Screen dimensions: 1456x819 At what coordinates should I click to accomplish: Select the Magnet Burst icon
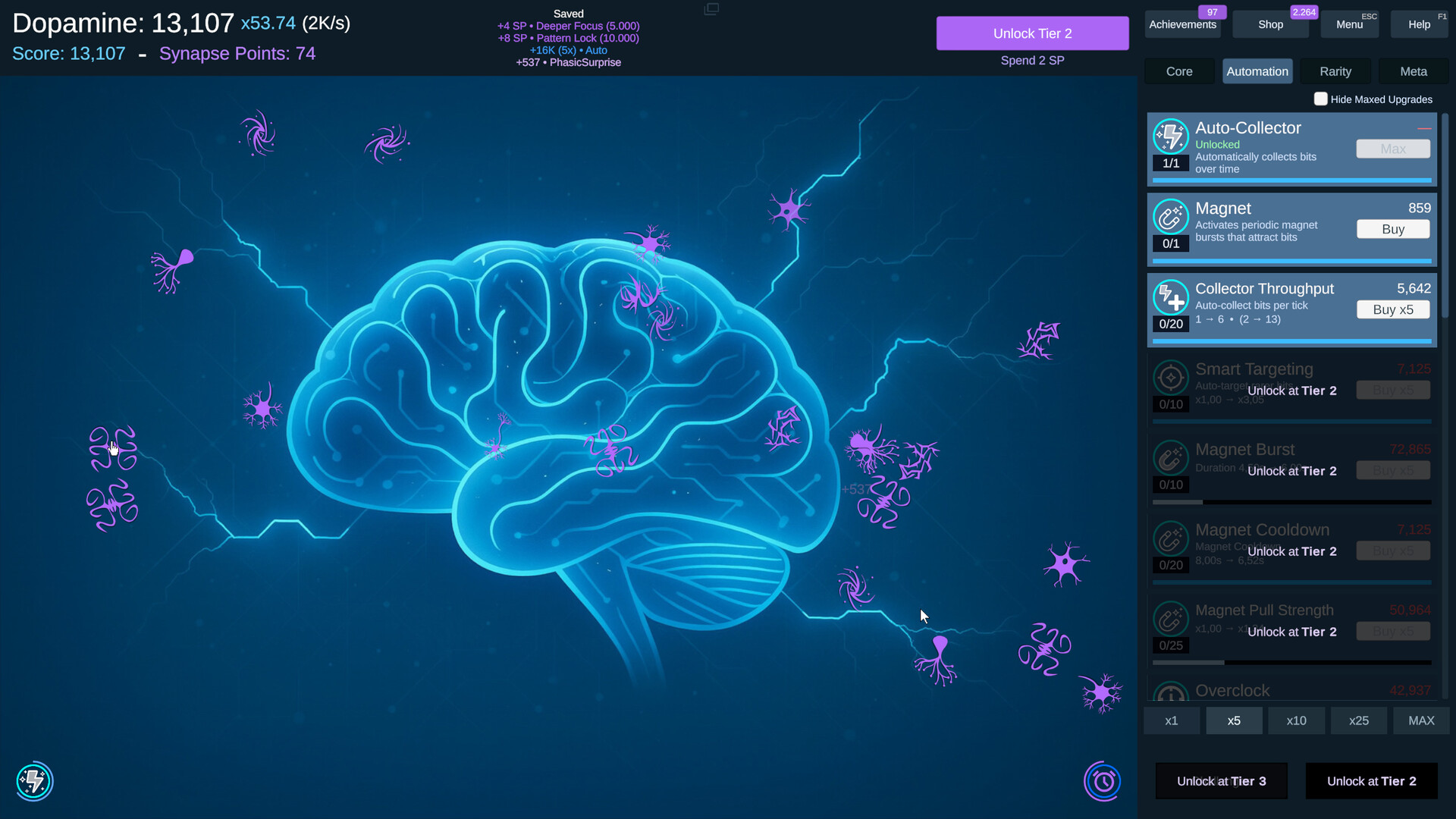[1170, 458]
